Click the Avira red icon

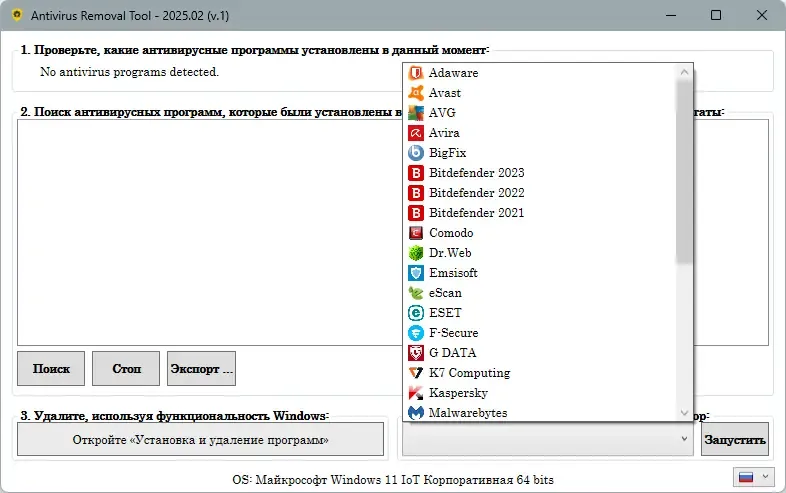point(416,133)
